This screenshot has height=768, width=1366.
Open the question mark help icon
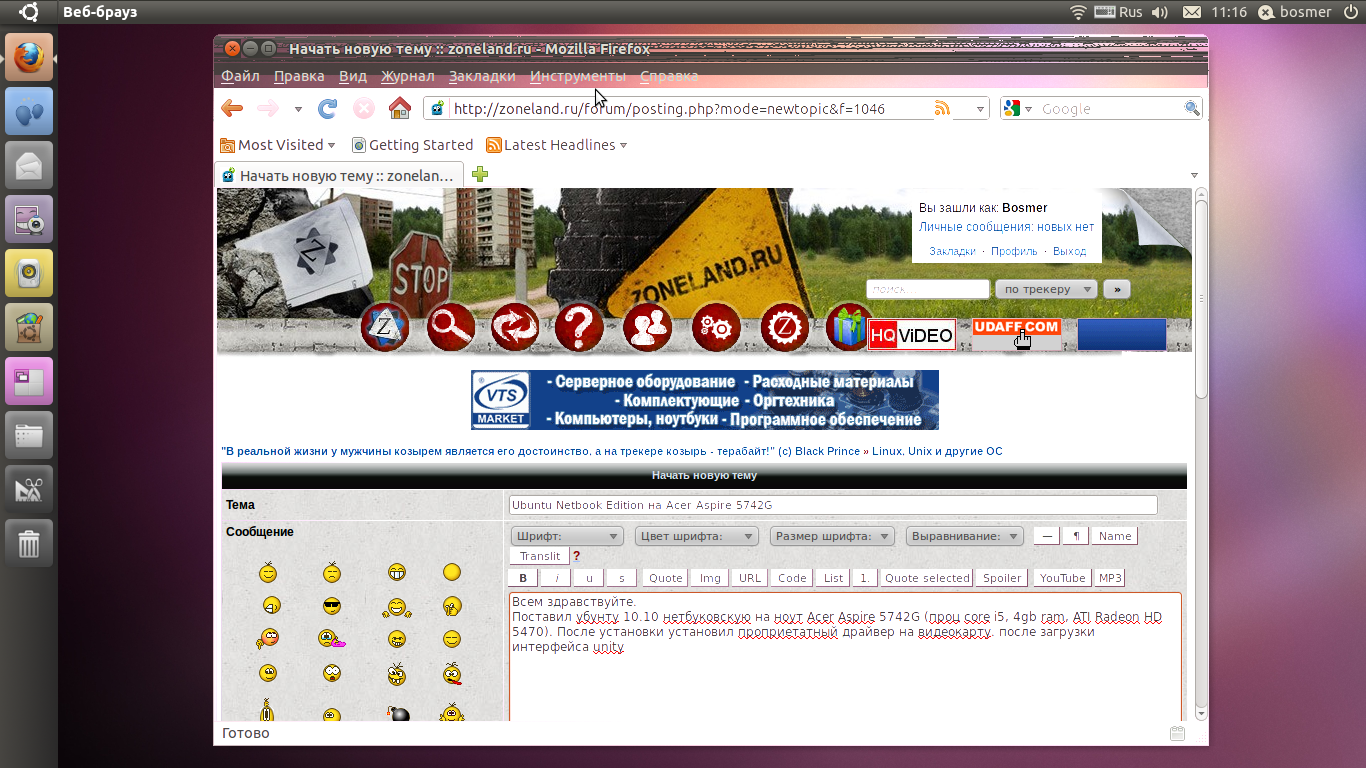pyautogui.click(x=580, y=327)
